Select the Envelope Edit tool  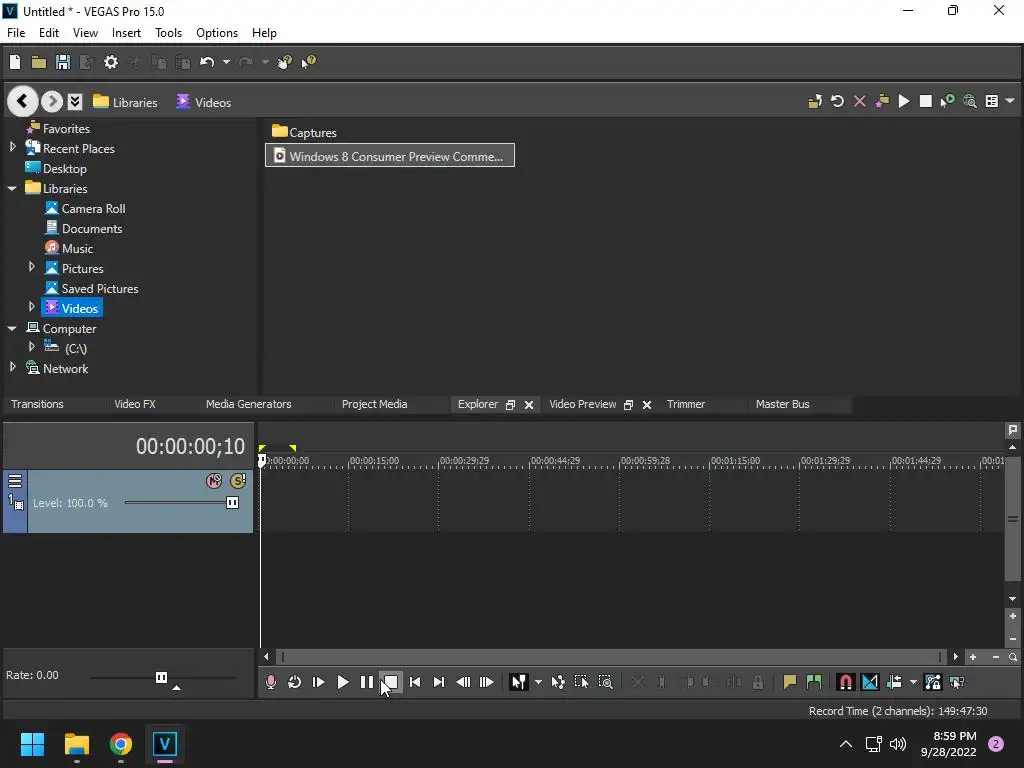pyautogui.click(x=558, y=682)
